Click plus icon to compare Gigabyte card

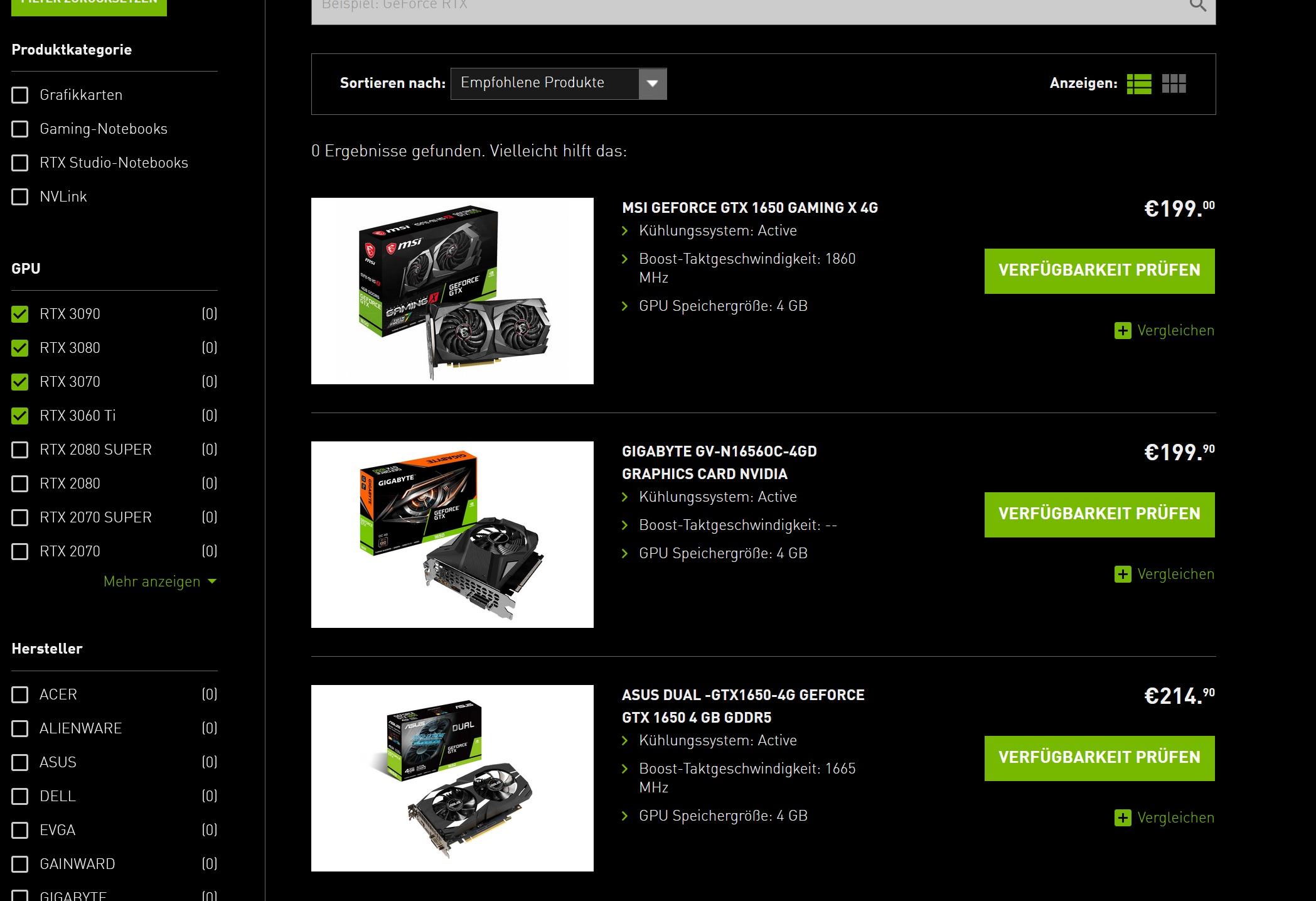(1123, 575)
